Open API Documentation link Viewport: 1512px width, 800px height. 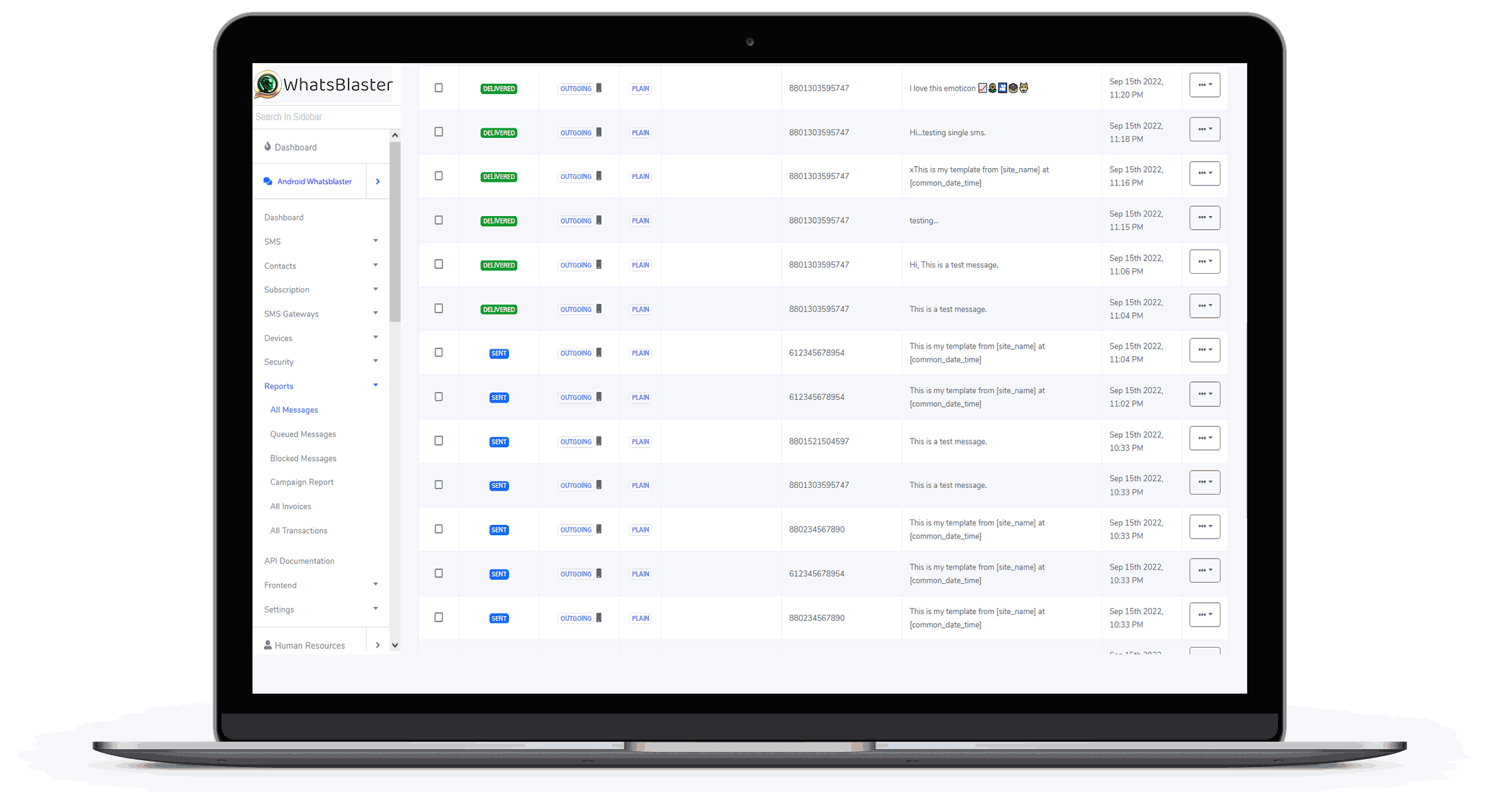(x=299, y=561)
